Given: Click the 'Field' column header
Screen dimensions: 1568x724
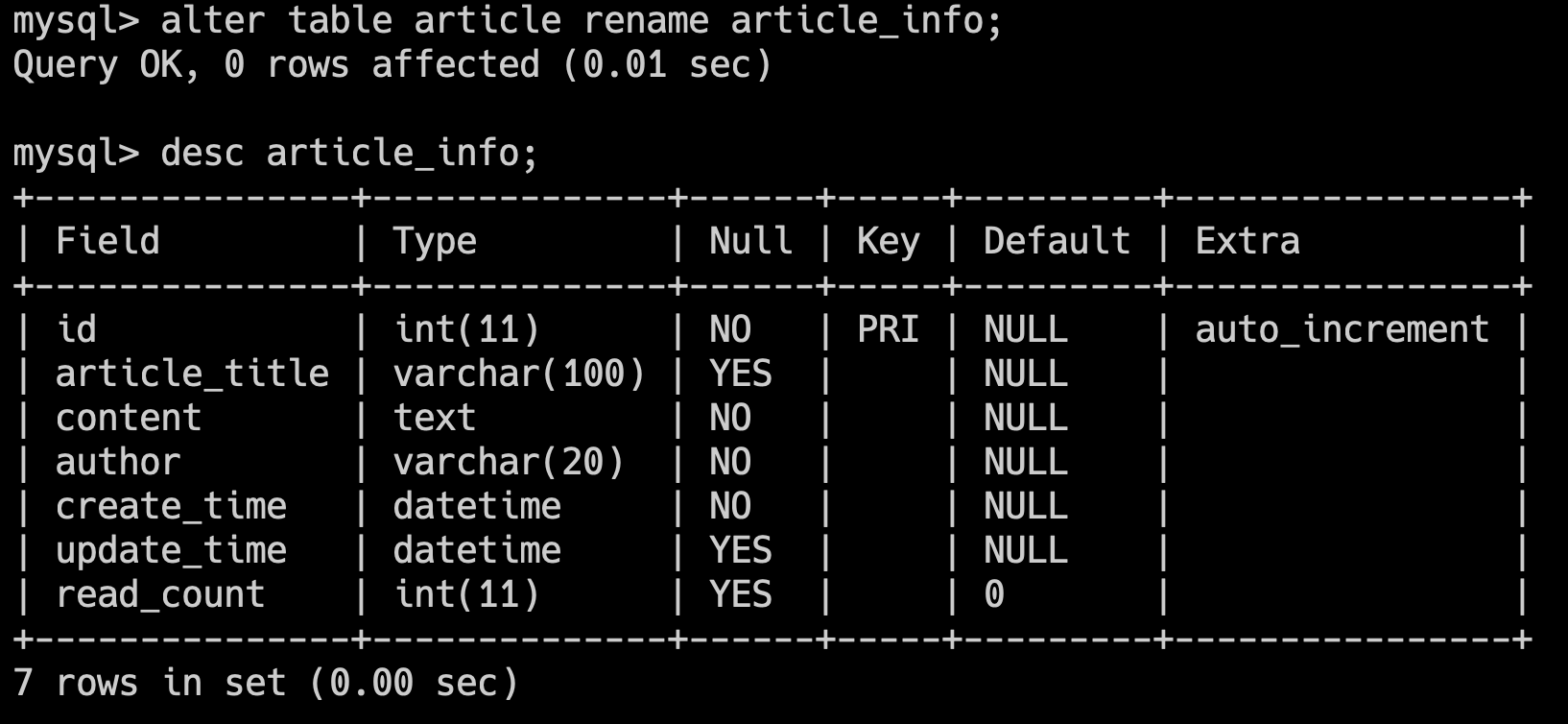Looking at the screenshot, I should pos(107,241).
